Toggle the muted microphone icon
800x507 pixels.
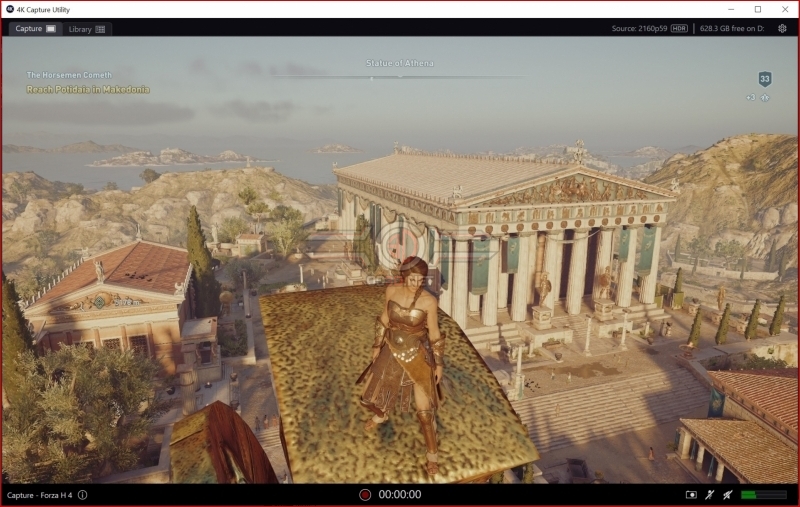[x=710, y=495]
